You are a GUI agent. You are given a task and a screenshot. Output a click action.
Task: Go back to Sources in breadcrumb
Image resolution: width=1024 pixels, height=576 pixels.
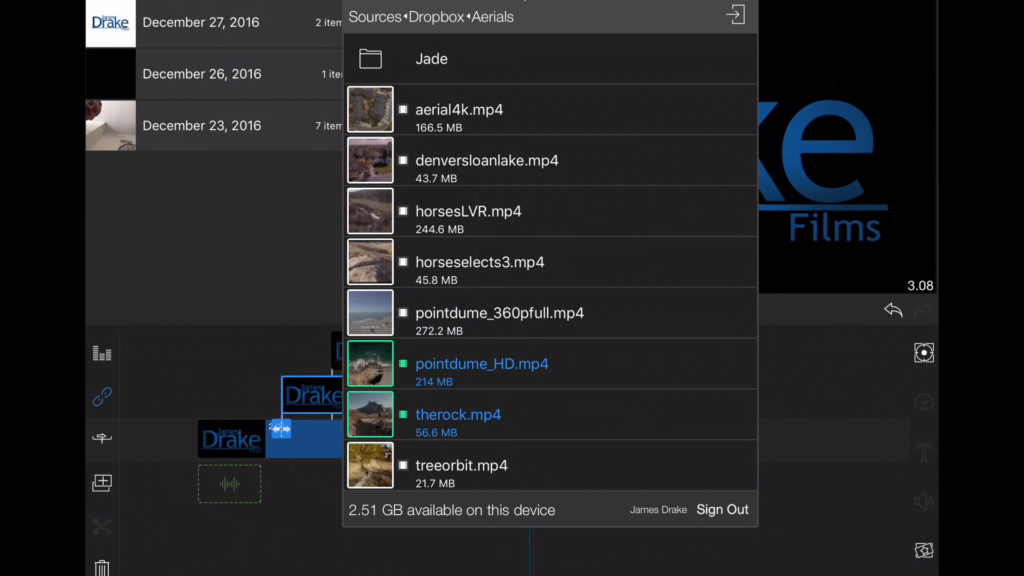(374, 17)
